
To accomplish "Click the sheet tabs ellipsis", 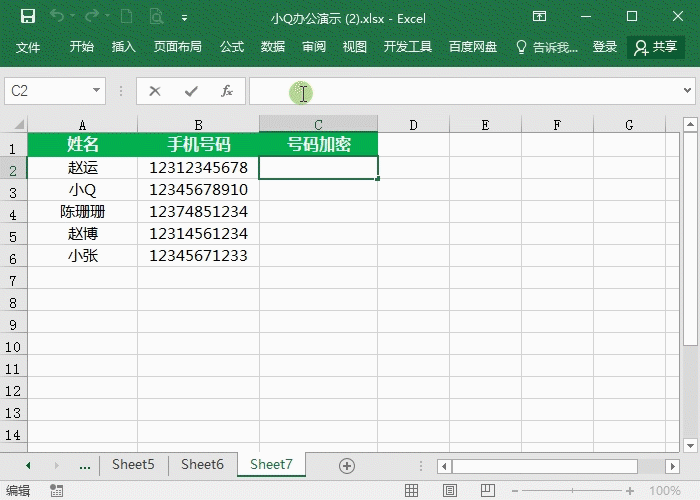I will click(84, 467).
